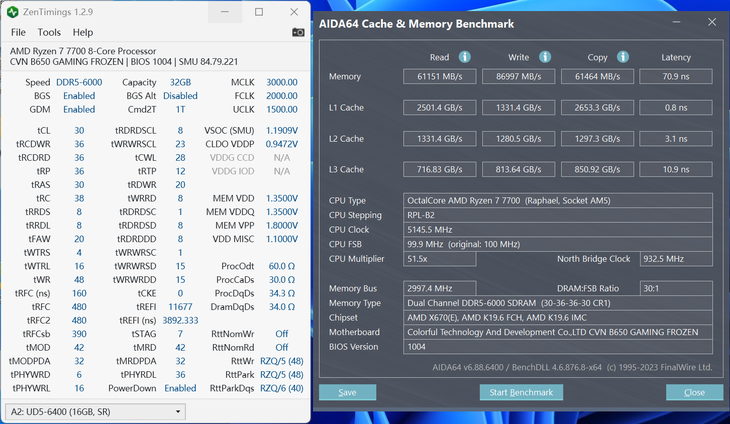Click North Bridge Clock field 932.5 MHz

click(x=676, y=259)
